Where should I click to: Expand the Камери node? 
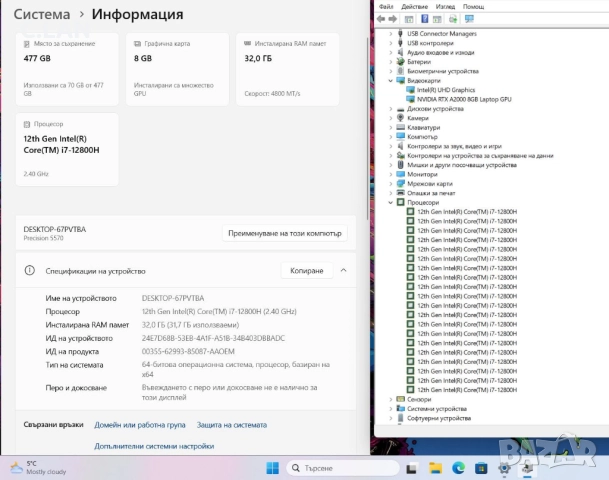pos(391,118)
